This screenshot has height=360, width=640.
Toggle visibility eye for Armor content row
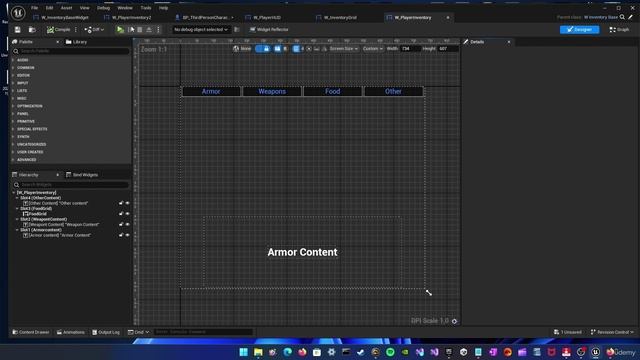(x=127, y=235)
